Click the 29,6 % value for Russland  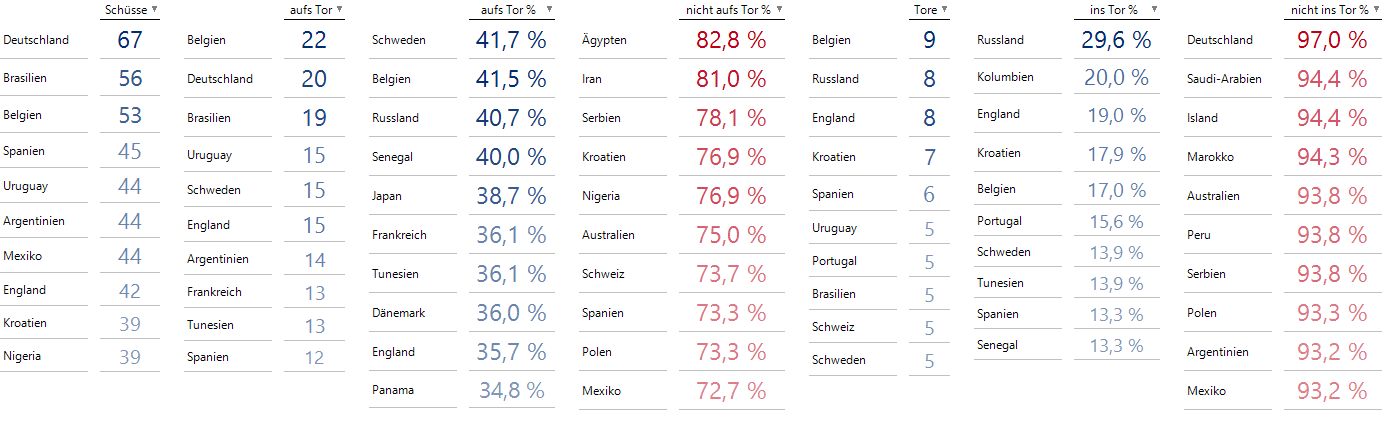coord(1116,40)
